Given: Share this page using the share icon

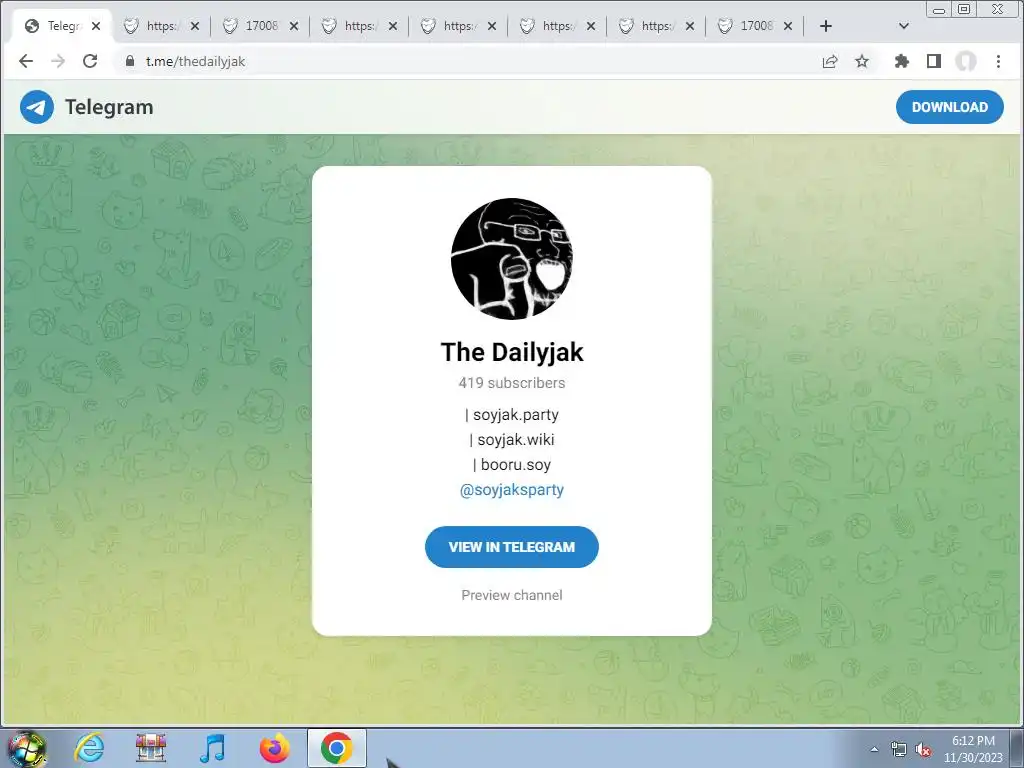Looking at the screenshot, I should 830,61.
